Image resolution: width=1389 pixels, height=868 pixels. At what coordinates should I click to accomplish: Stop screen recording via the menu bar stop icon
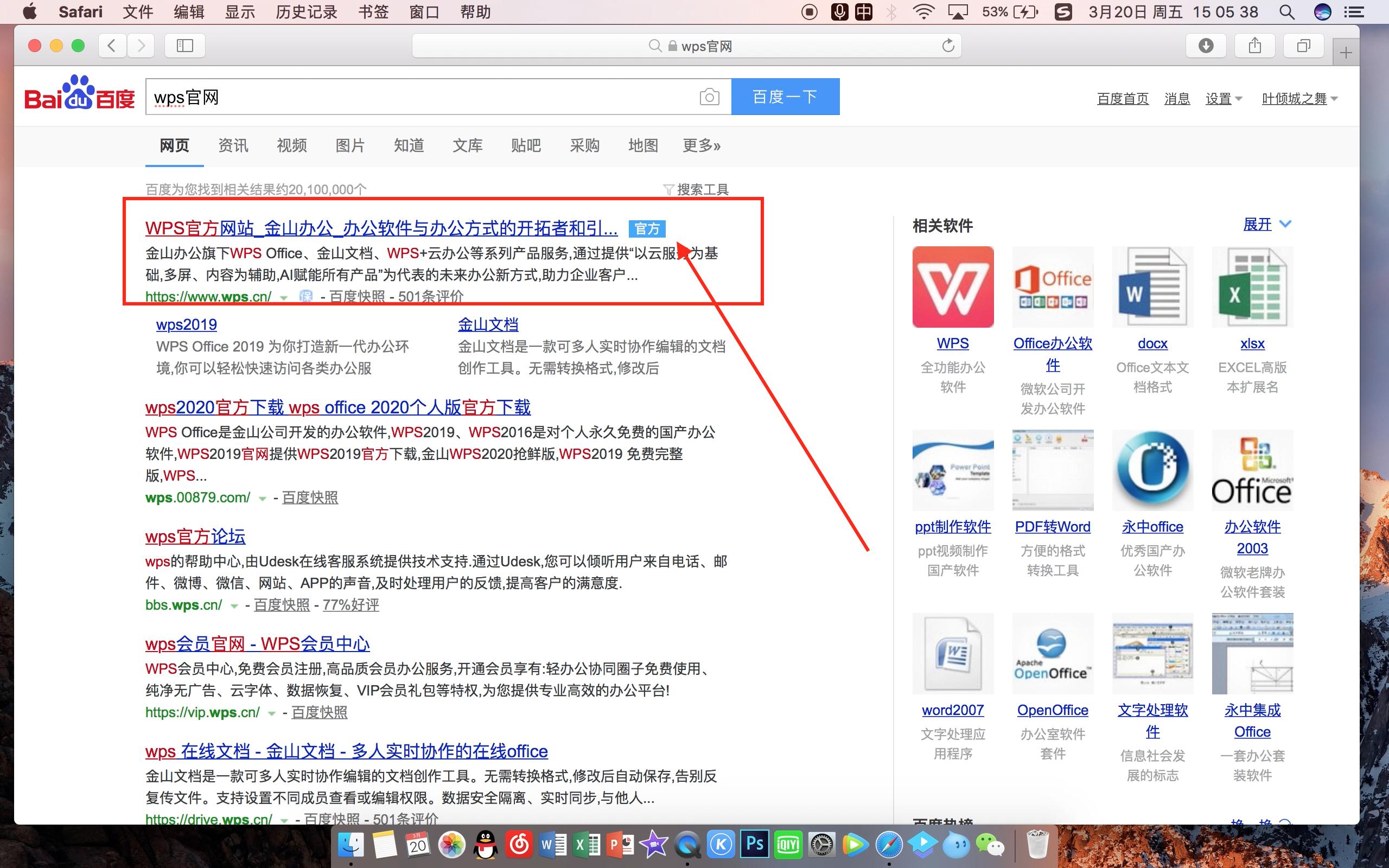[810, 11]
